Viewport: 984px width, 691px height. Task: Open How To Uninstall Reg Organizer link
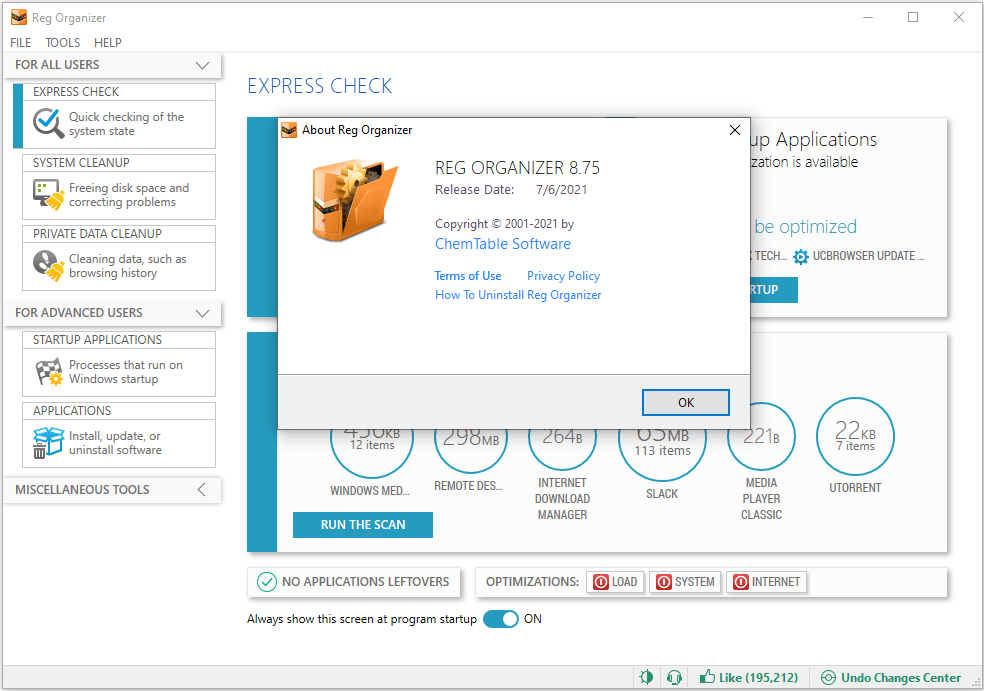point(518,295)
